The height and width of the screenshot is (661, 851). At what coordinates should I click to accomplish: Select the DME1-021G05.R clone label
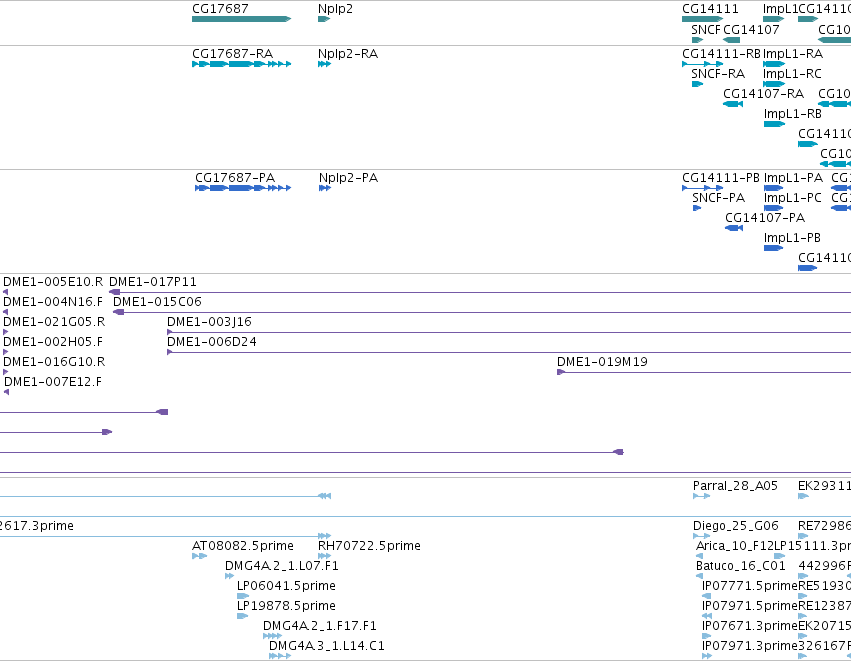[x=54, y=322]
